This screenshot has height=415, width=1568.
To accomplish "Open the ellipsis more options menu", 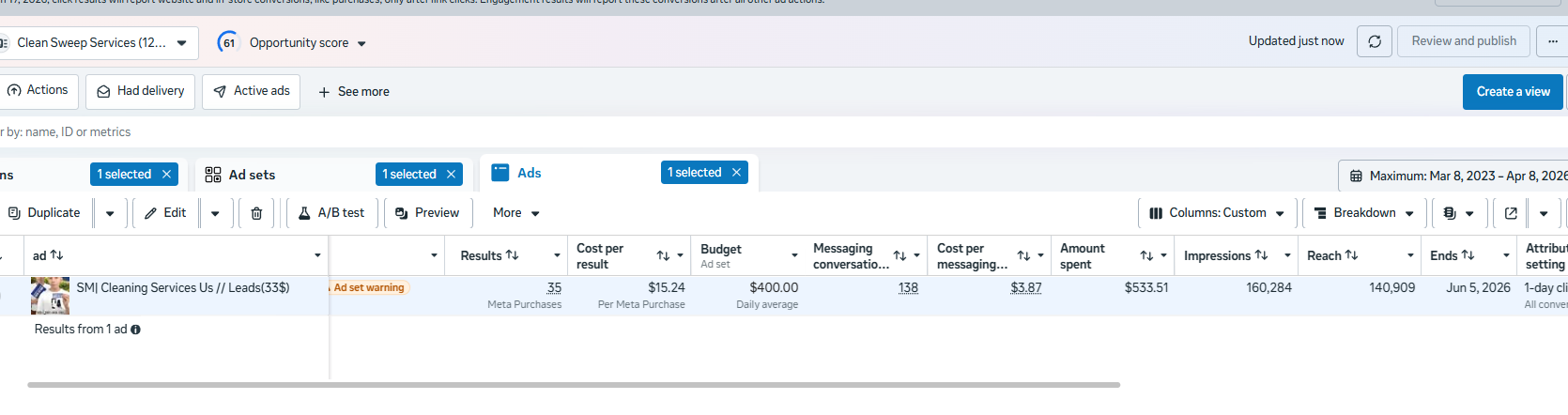I will [x=1552, y=41].
